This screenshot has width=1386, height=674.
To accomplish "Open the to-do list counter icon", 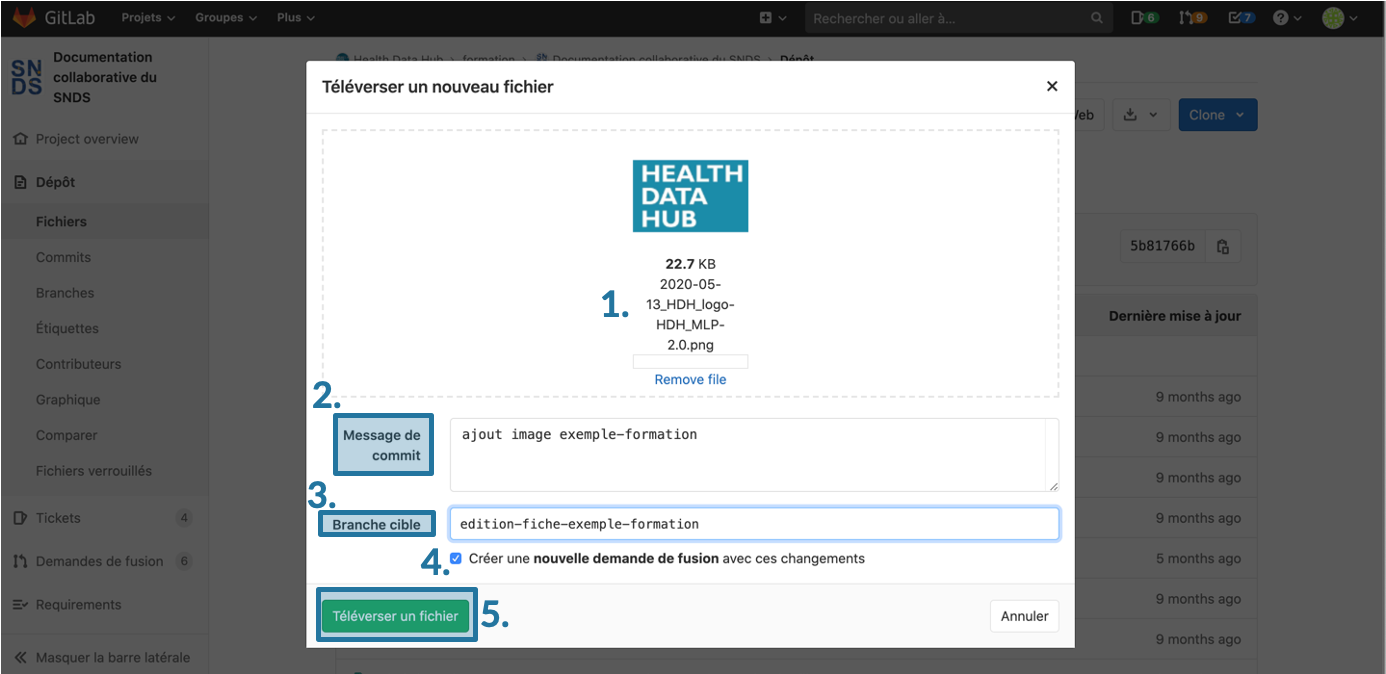I will point(1240,18).
